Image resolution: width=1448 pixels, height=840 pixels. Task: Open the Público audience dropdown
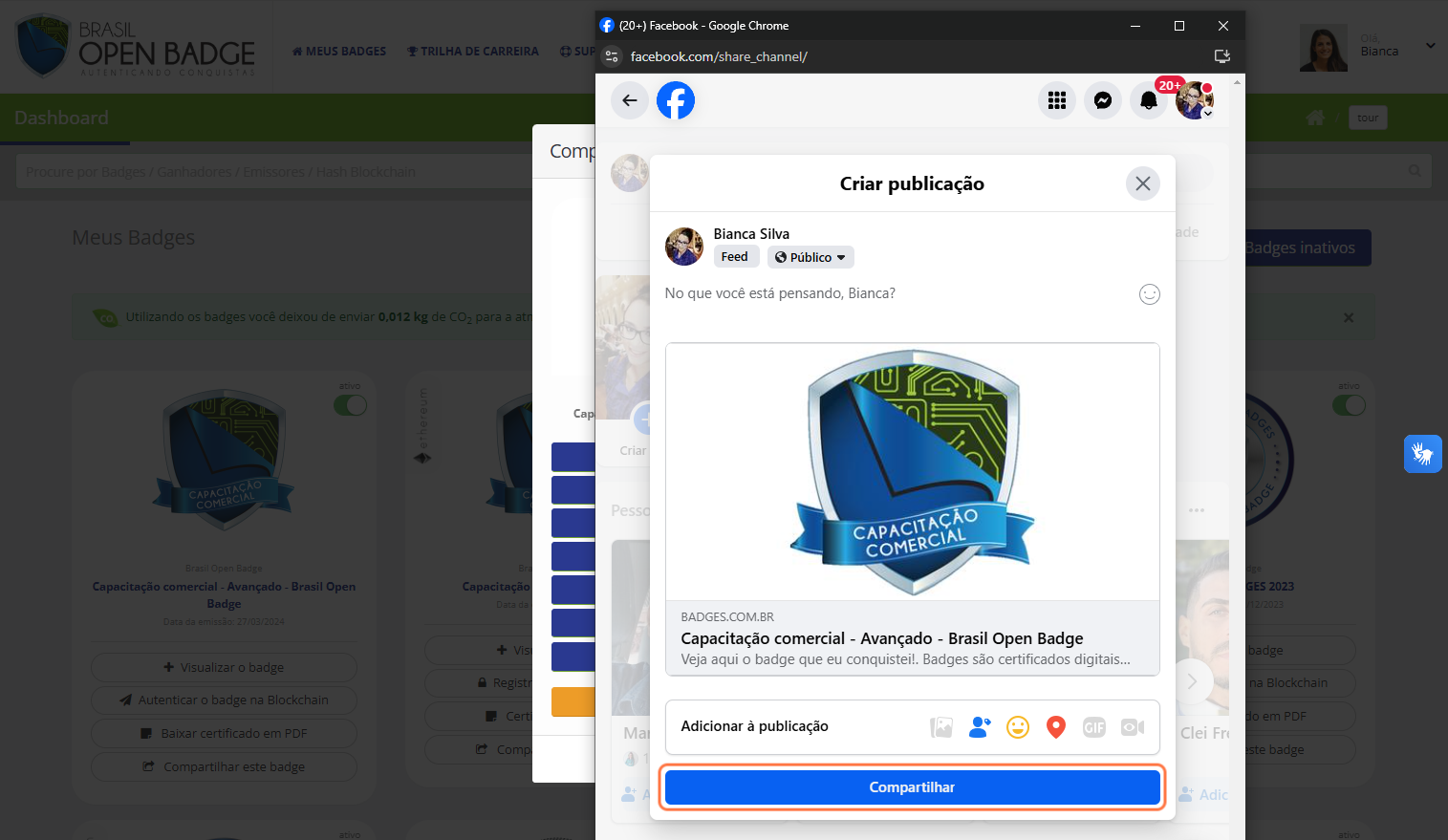[x=810, y=257]
